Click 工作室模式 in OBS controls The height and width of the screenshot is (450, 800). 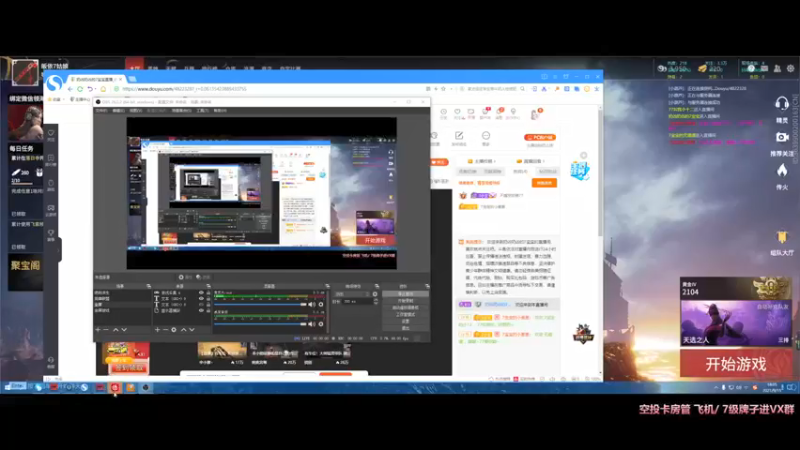click(x=406, y=314)
